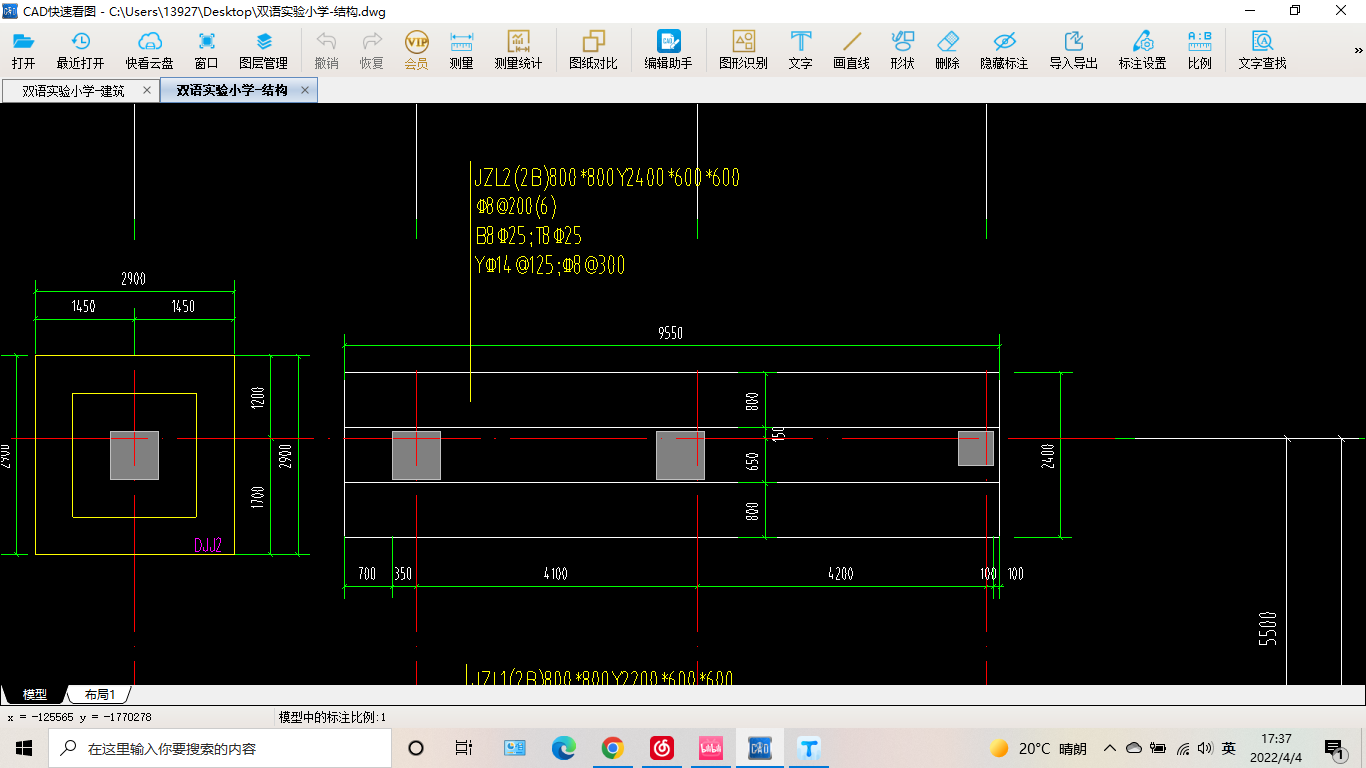Viewport: 1366px width, 768px height.
Task: Click the 模型中的标注比例:1 status text
Action: [332, 717]
